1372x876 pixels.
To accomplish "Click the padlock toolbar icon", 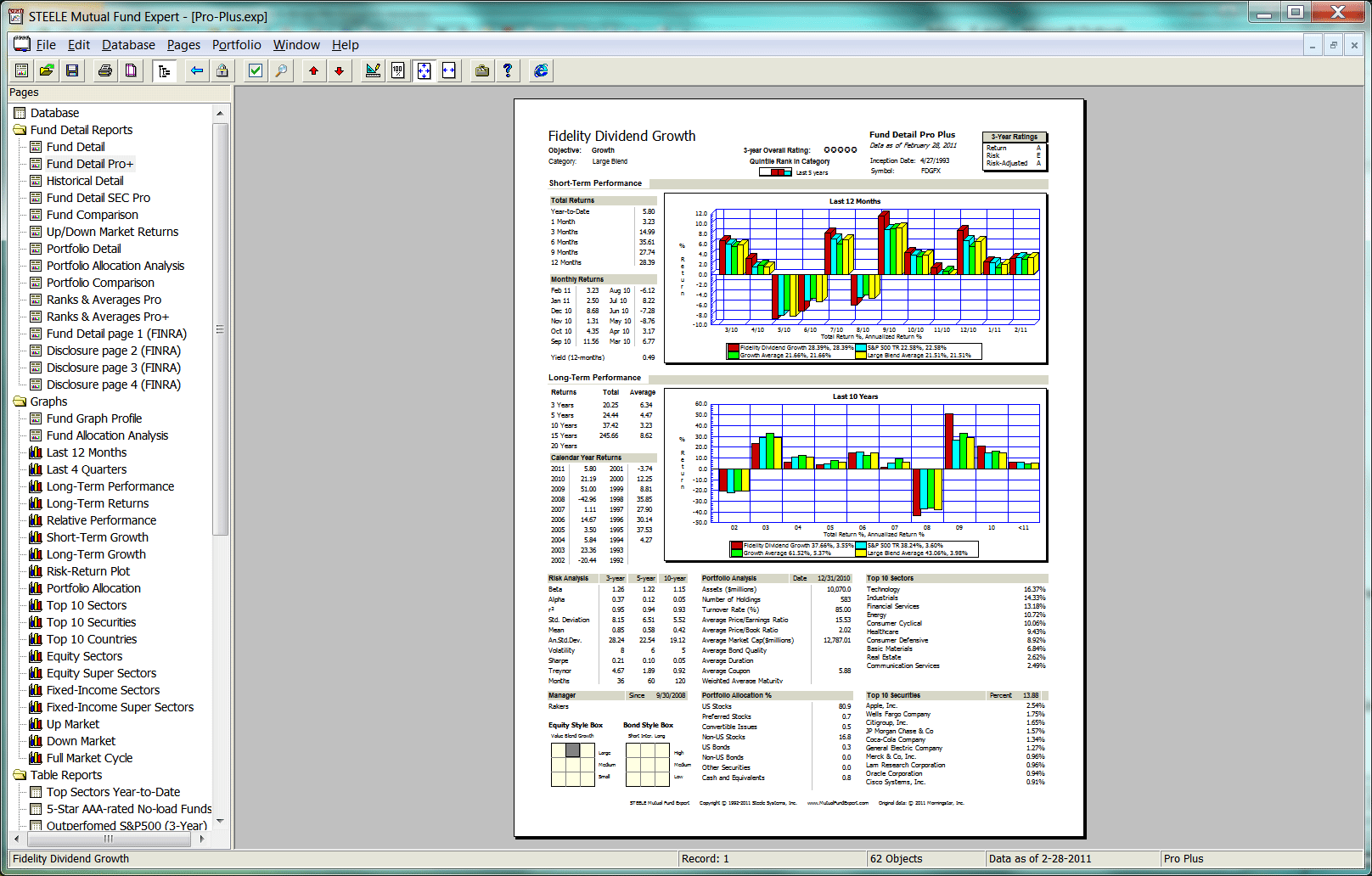I will pyautogui.click(x=222, y=70).
